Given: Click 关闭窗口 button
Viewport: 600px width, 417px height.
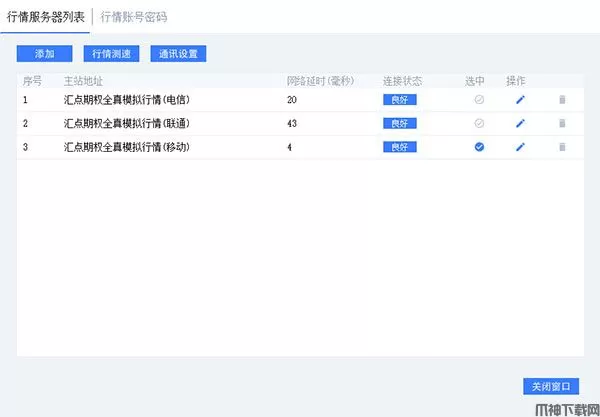Looking at the screenshot, I should [551, 386].
